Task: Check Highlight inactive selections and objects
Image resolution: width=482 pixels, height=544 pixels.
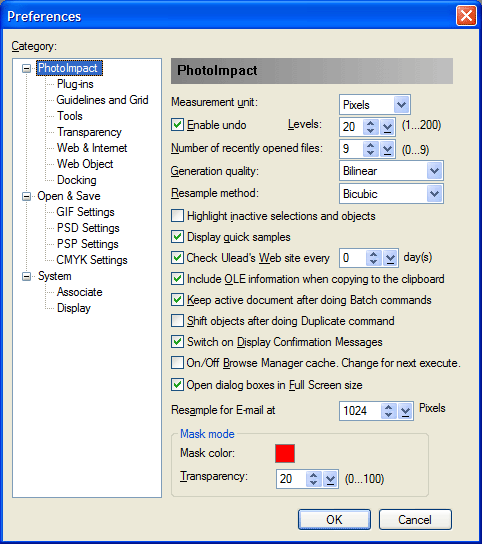Action: 177,215
